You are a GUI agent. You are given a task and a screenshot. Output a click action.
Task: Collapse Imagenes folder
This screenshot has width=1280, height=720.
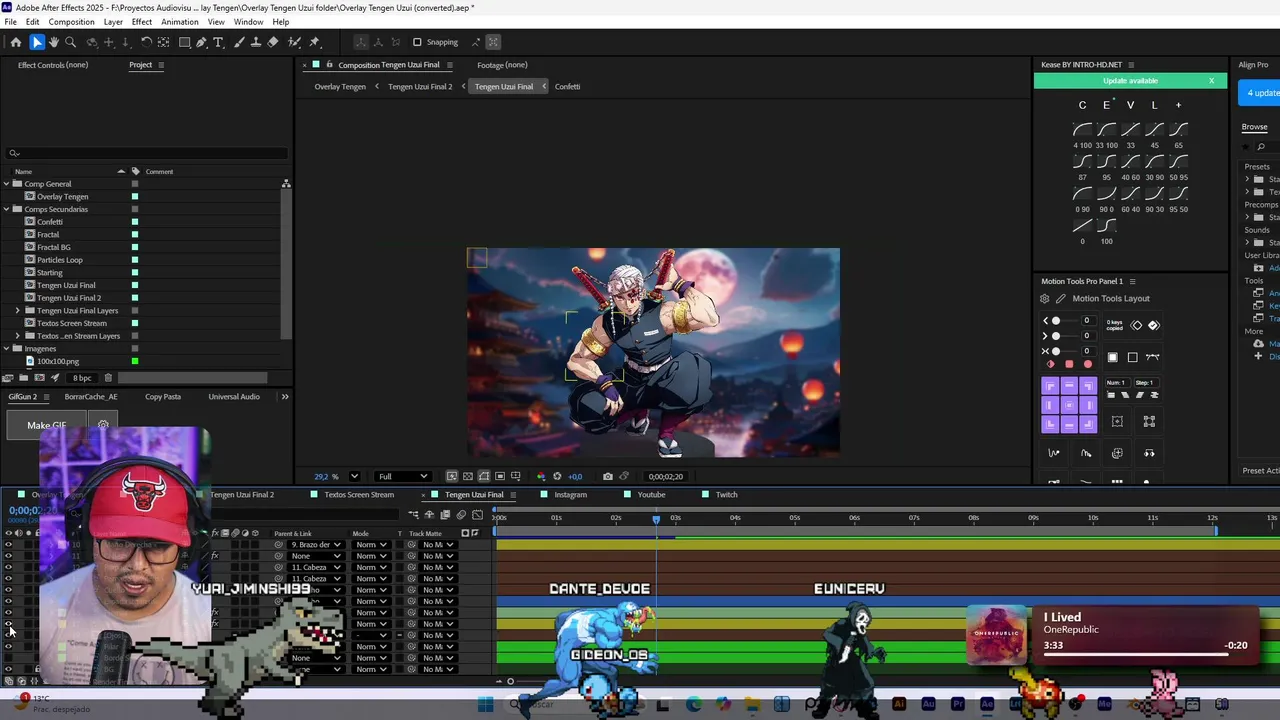6,348
